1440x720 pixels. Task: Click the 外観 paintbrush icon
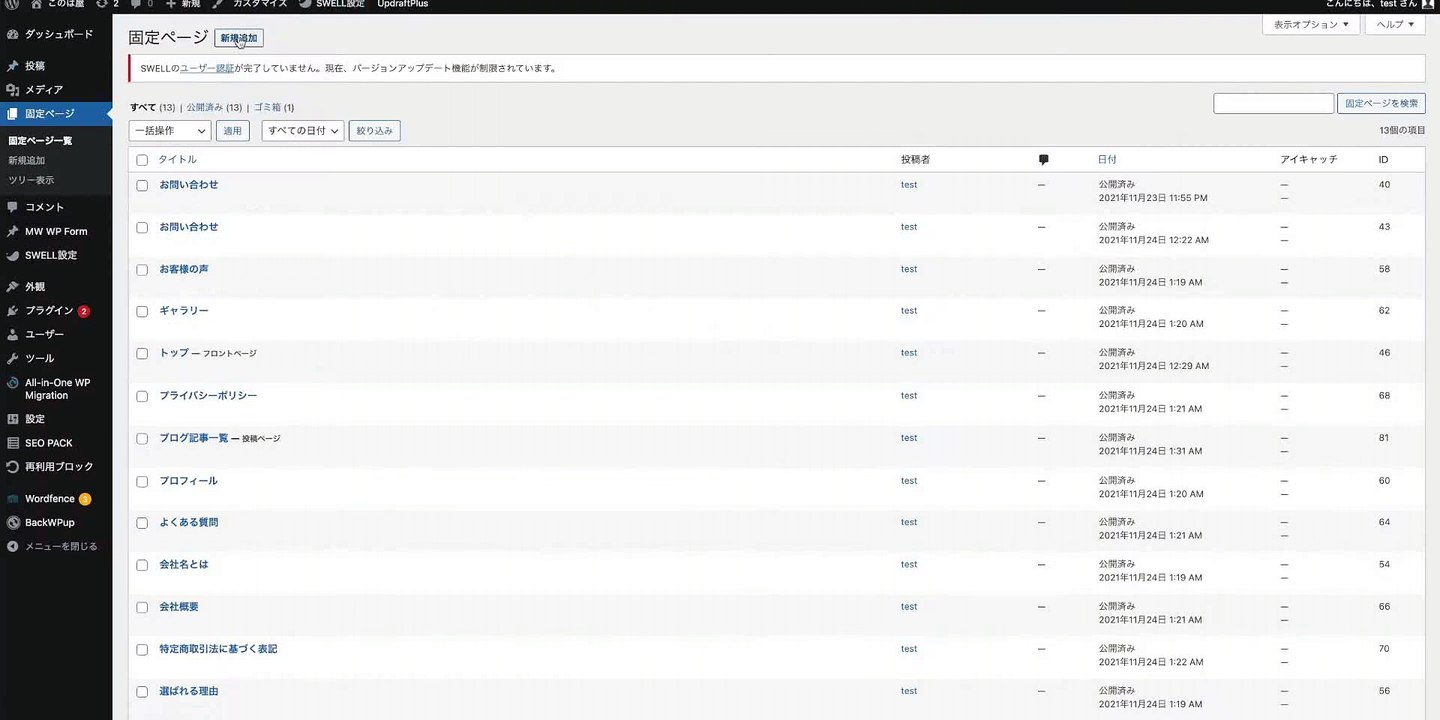[x=12, y=287]
